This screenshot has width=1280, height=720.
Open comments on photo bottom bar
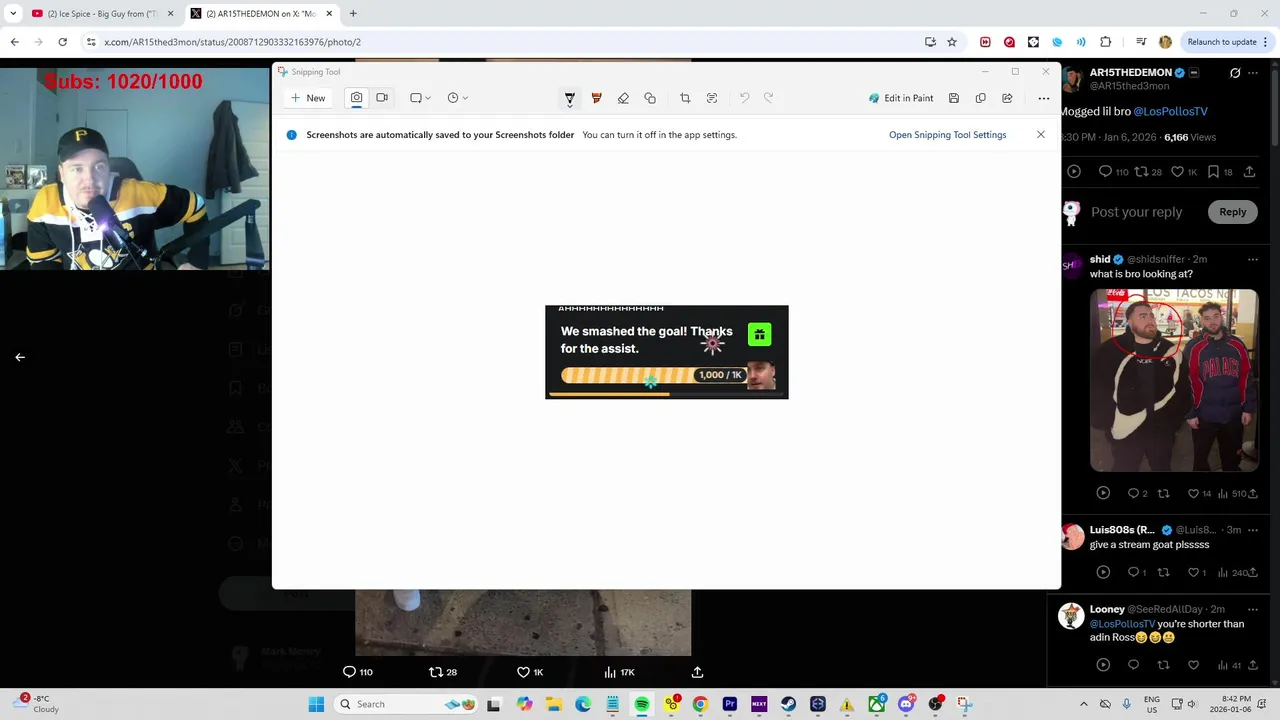358,672
